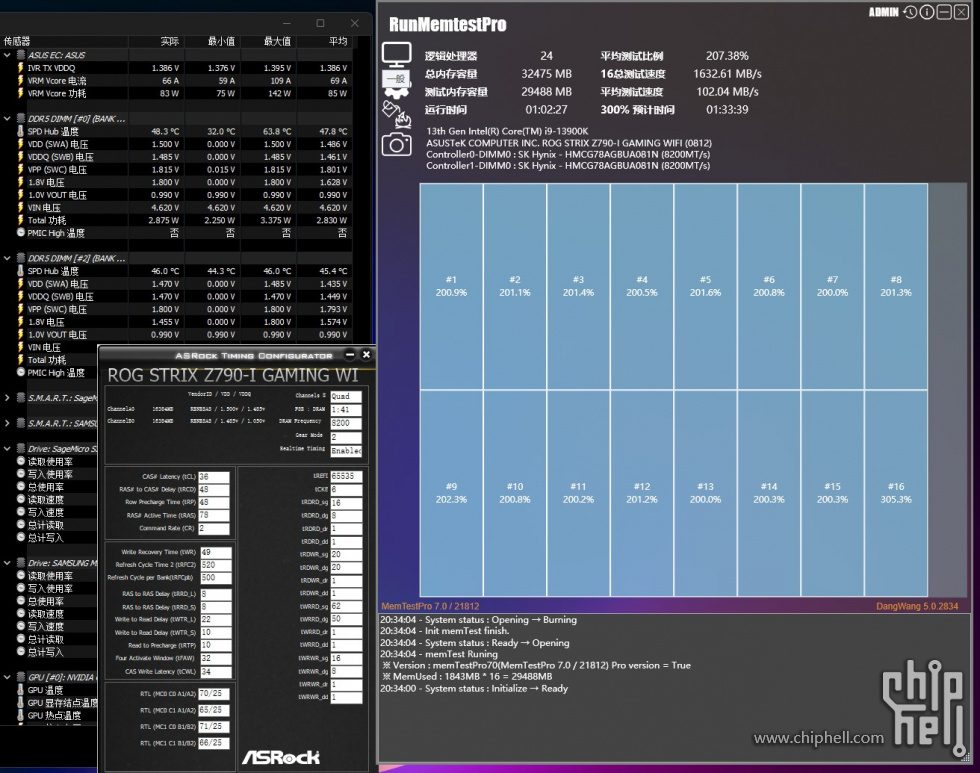Click the RTL (MC0 C0 A1/A2) field
Screen dimensions: 980x773
[214, 694]
